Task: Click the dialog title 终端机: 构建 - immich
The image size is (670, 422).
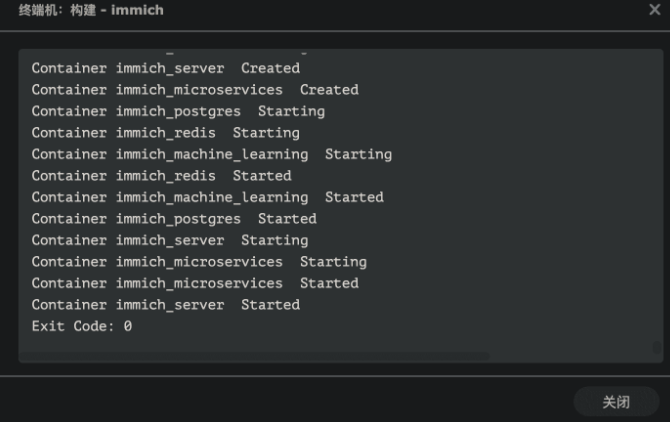Action: pos(91,10)
